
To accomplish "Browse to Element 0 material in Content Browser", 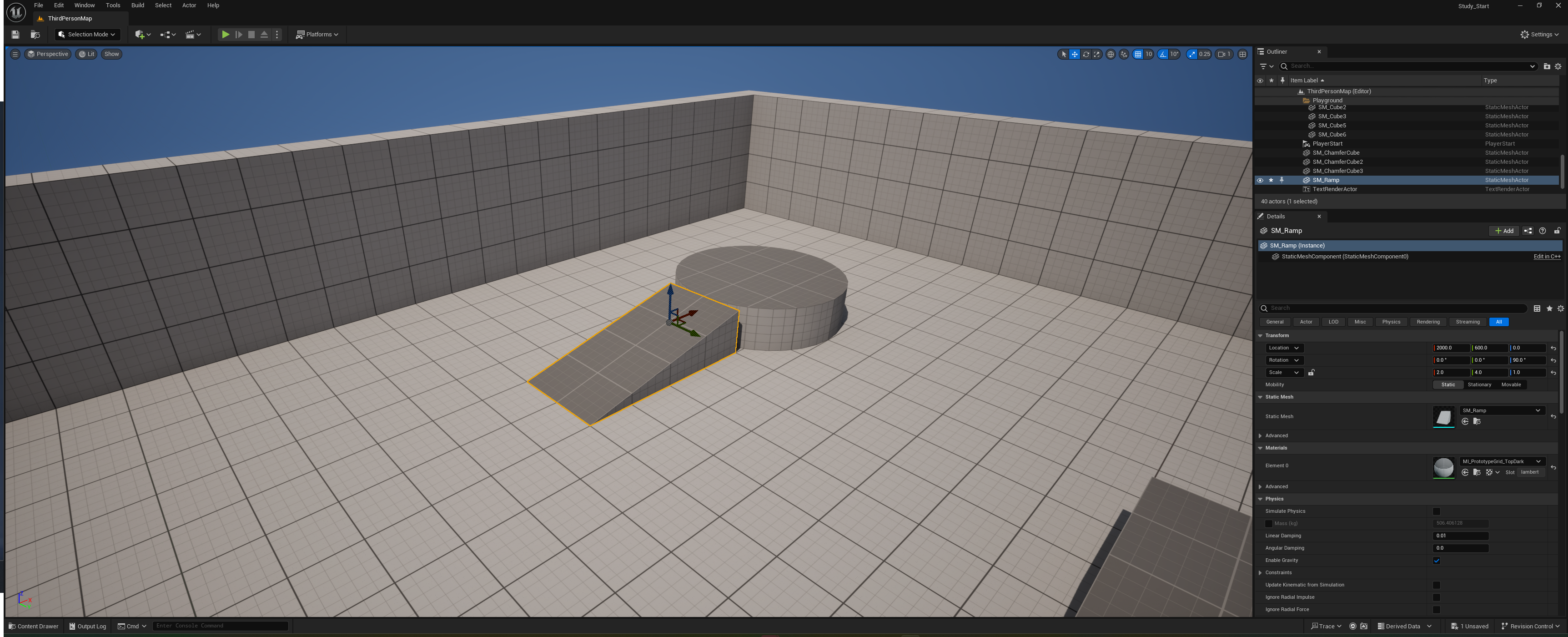I will tap(1477, 473).
